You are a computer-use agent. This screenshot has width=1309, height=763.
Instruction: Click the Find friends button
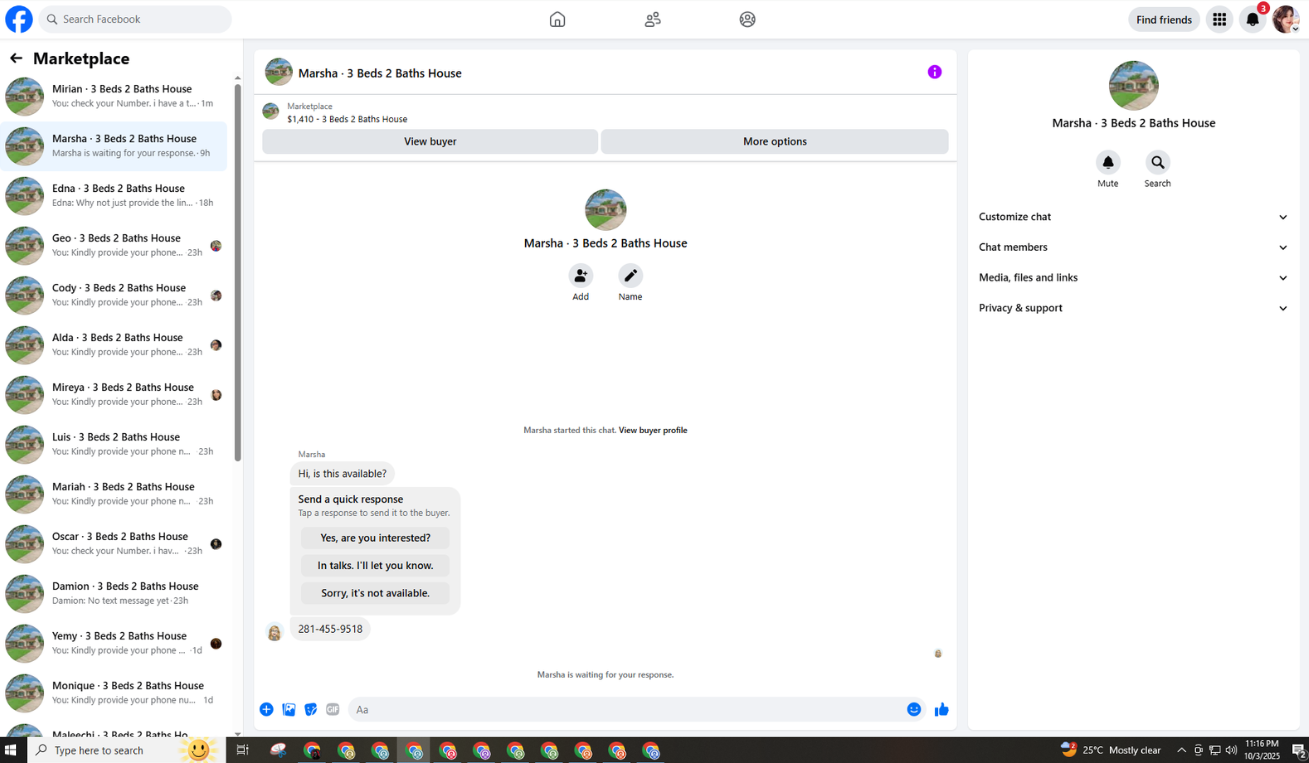1164,19
